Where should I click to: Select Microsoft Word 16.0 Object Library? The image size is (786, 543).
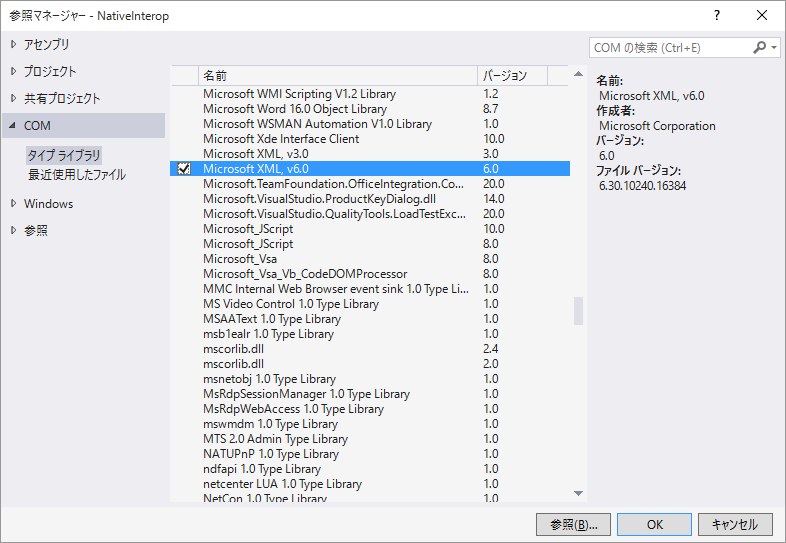pyautogui.click(x=370, y=109)
